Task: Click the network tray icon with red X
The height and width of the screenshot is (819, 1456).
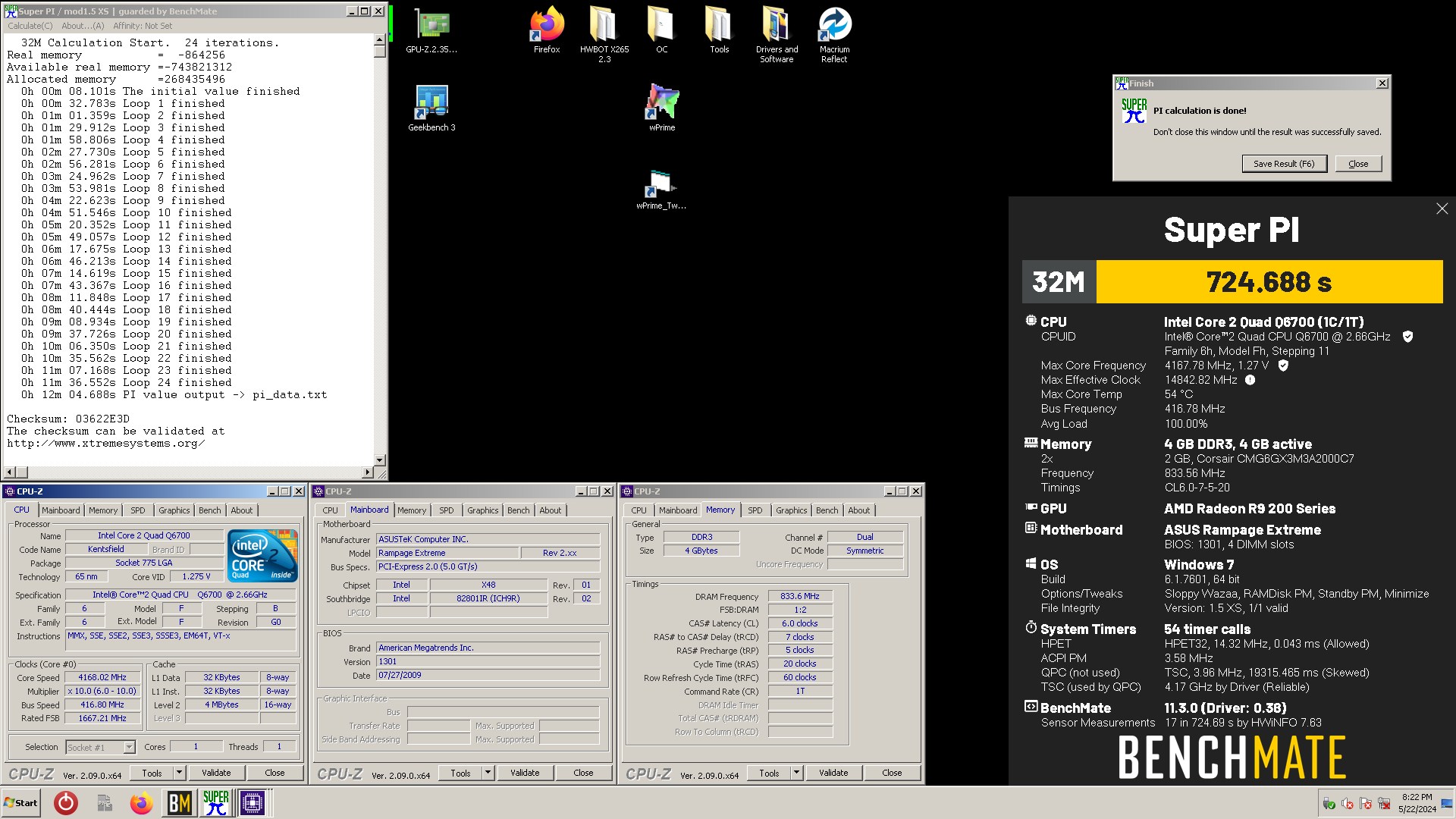Action: pos(1384,803)
